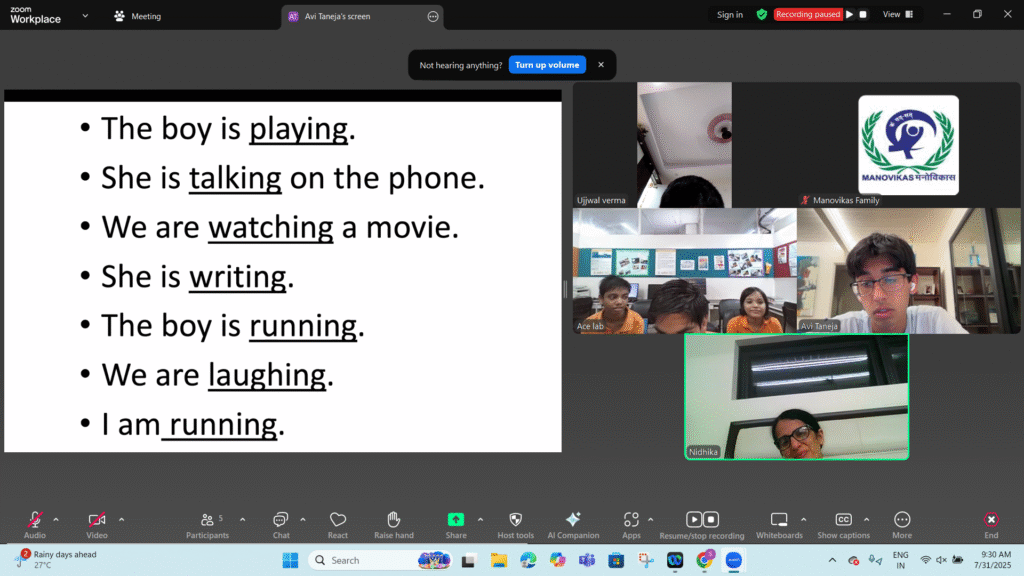Open the Zoom Workplace dropdown arrow

(85, 16)
